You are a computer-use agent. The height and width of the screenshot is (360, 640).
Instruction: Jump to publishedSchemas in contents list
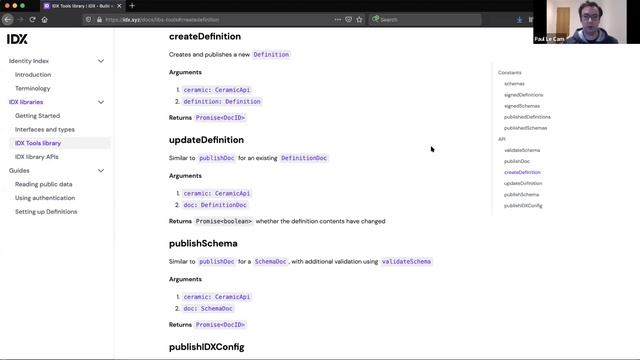(x=525, y=128)
